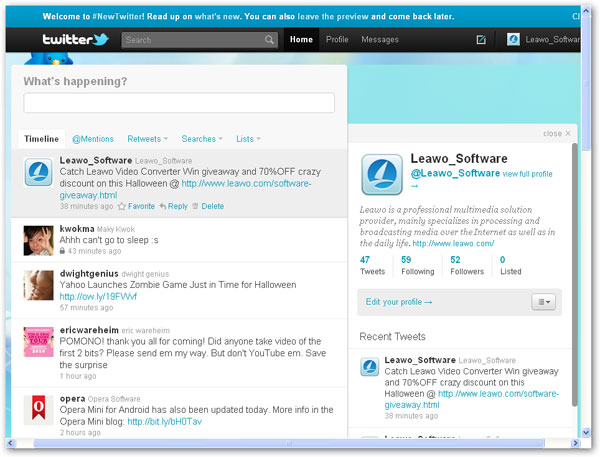This screenshot has height=457, width=600.
Task: Click the 0 Listed count
Action: (x=510, y=265)
